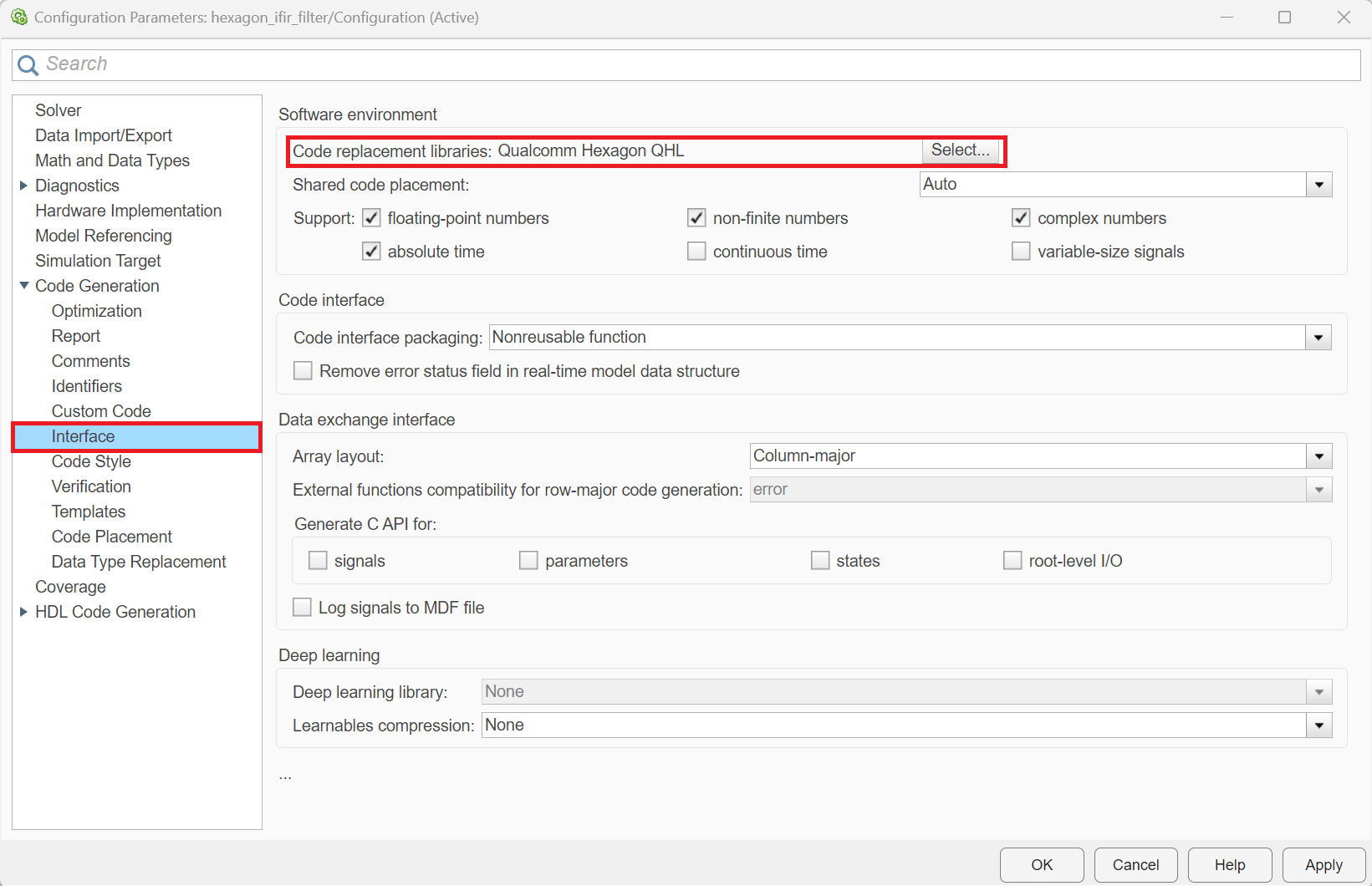Enable variable-size signals support
The height and width of the screenshot is (886, 1372).
[x=1021, y=252]
